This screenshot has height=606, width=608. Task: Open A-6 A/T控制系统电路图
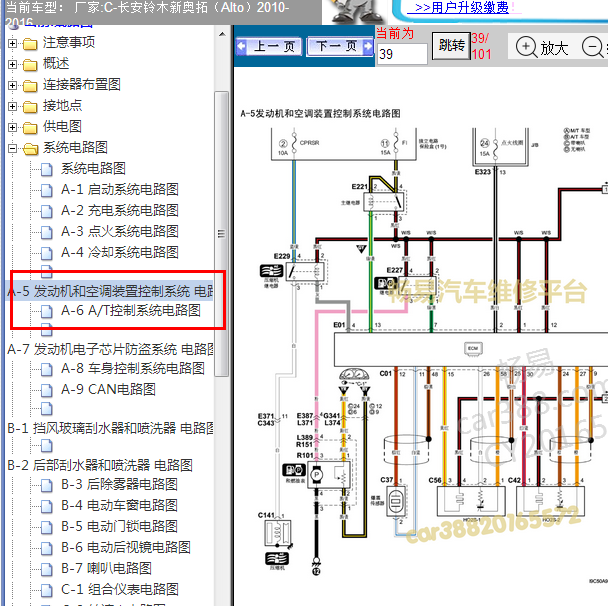pyautogui.click(x=131, y=311)
